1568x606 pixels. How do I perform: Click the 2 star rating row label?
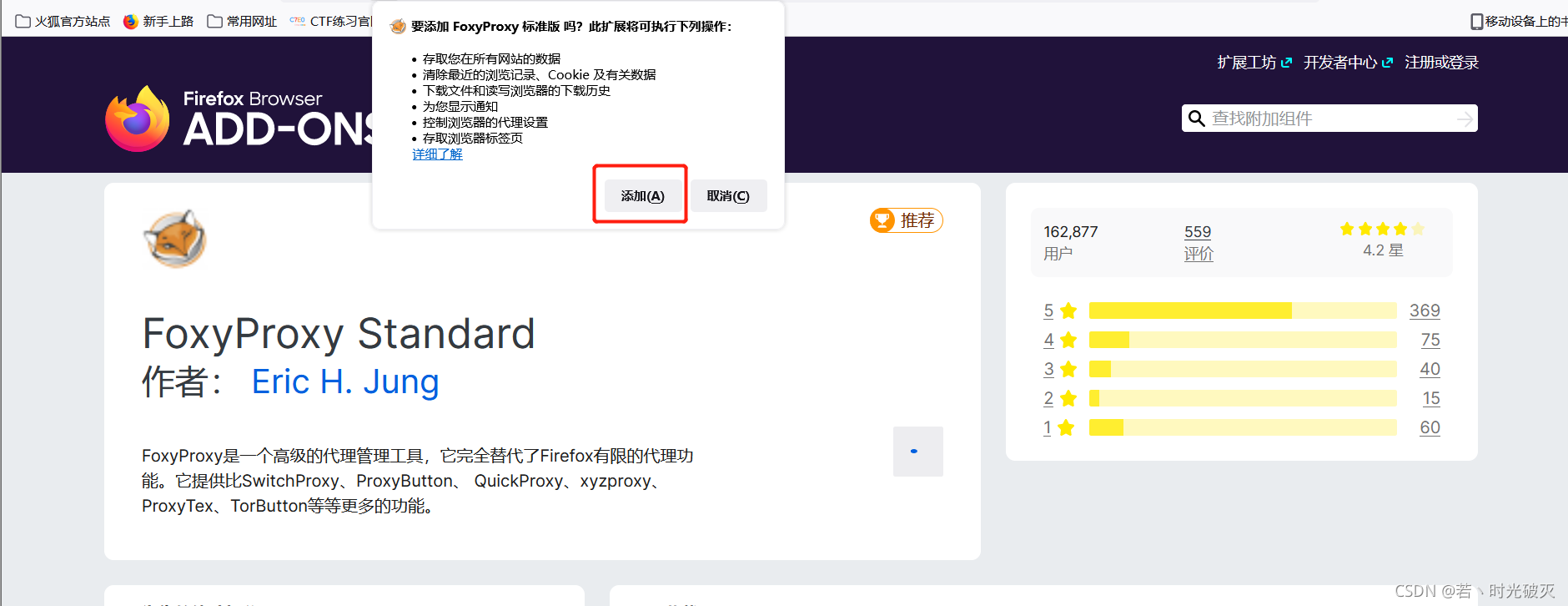pos(1060,398)
